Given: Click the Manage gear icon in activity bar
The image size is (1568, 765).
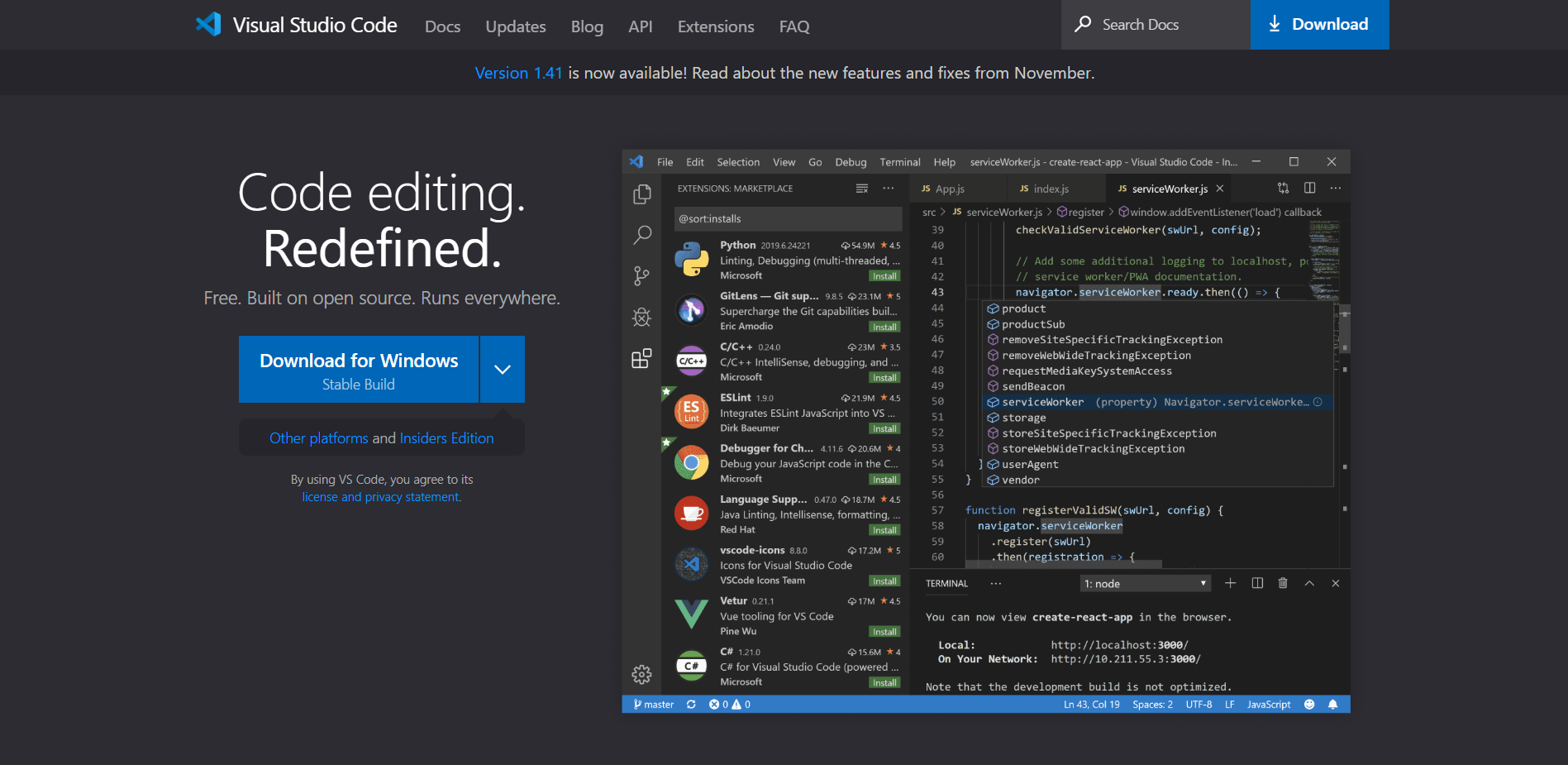Looking at the screenshot, I should 641,675.
